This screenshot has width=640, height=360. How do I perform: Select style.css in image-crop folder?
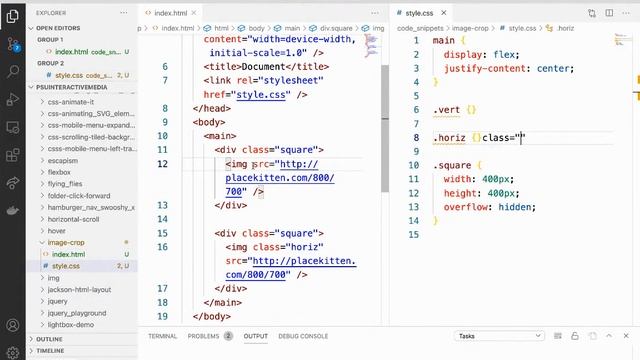[x=66, y=266]
